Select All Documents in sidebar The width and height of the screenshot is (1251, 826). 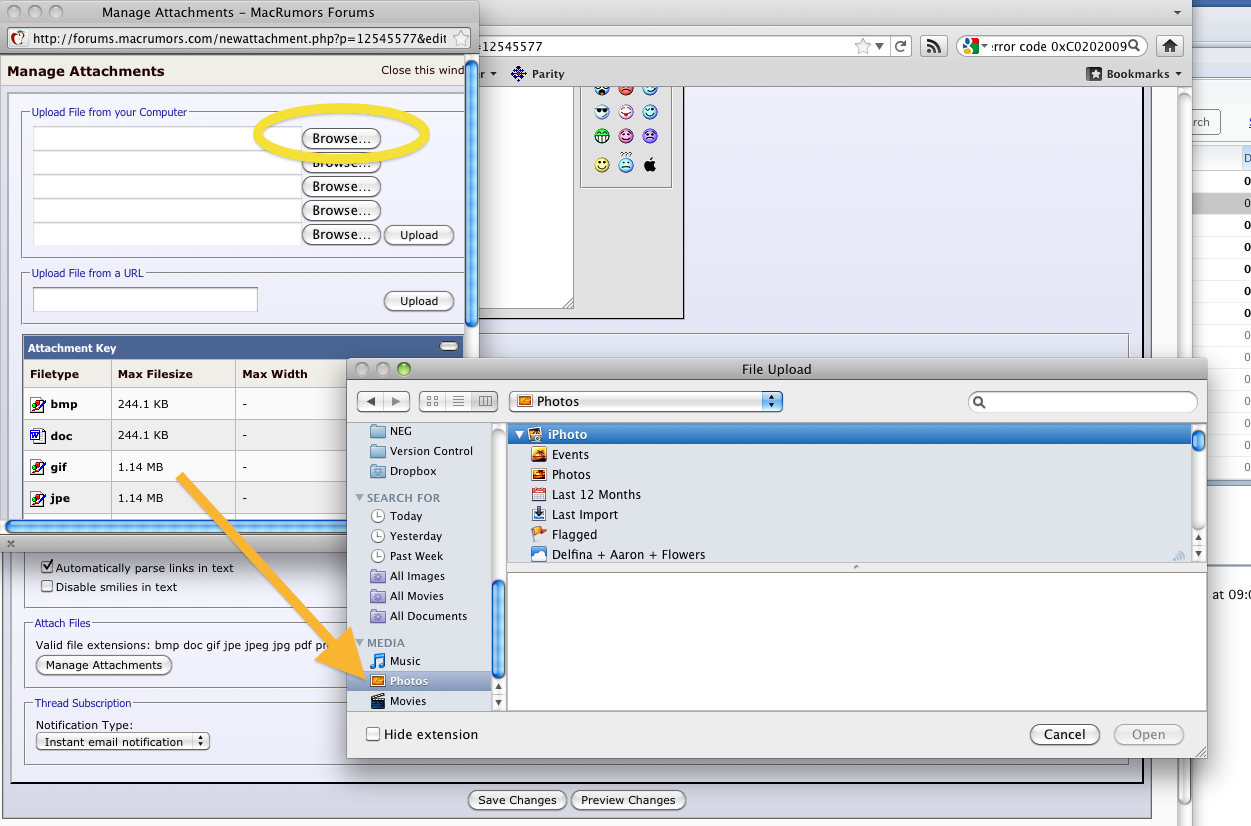418,616
